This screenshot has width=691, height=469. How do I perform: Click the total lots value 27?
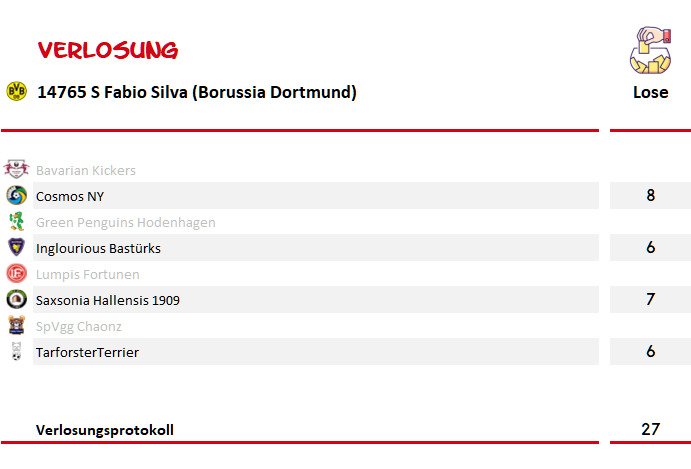[650, 429]
